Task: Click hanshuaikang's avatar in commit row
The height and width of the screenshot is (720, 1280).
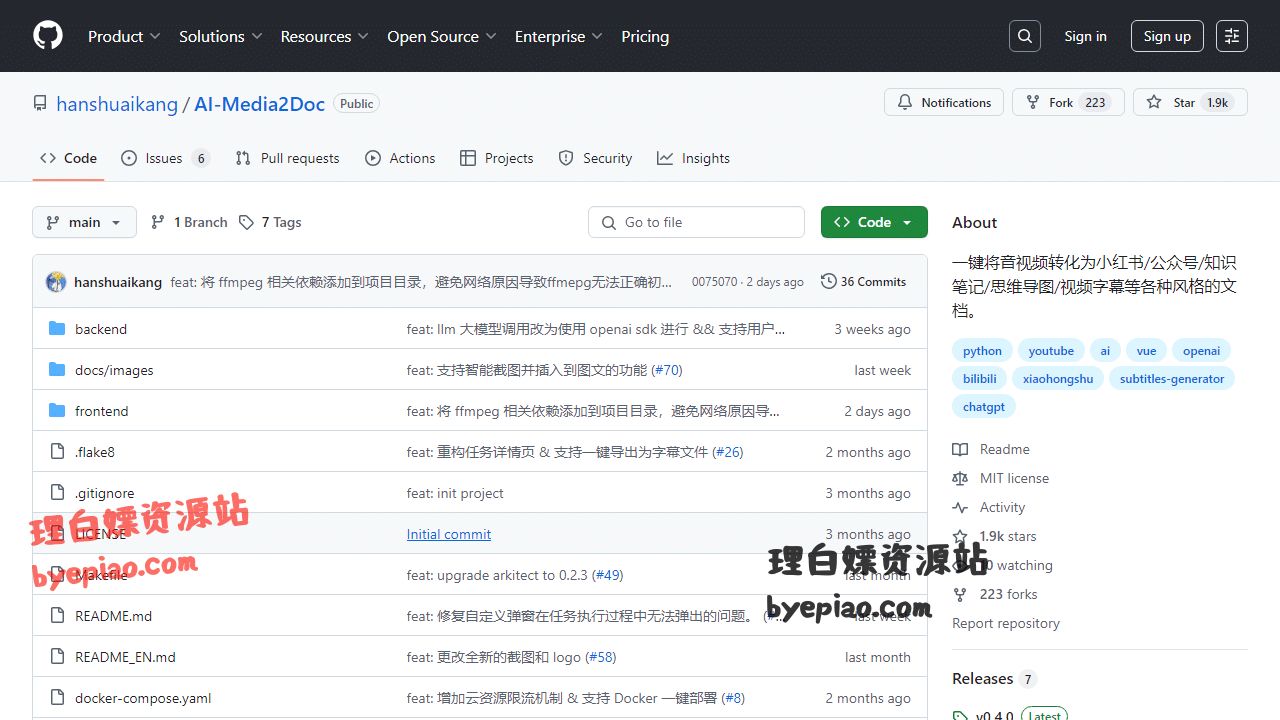Action: (56, 282)
